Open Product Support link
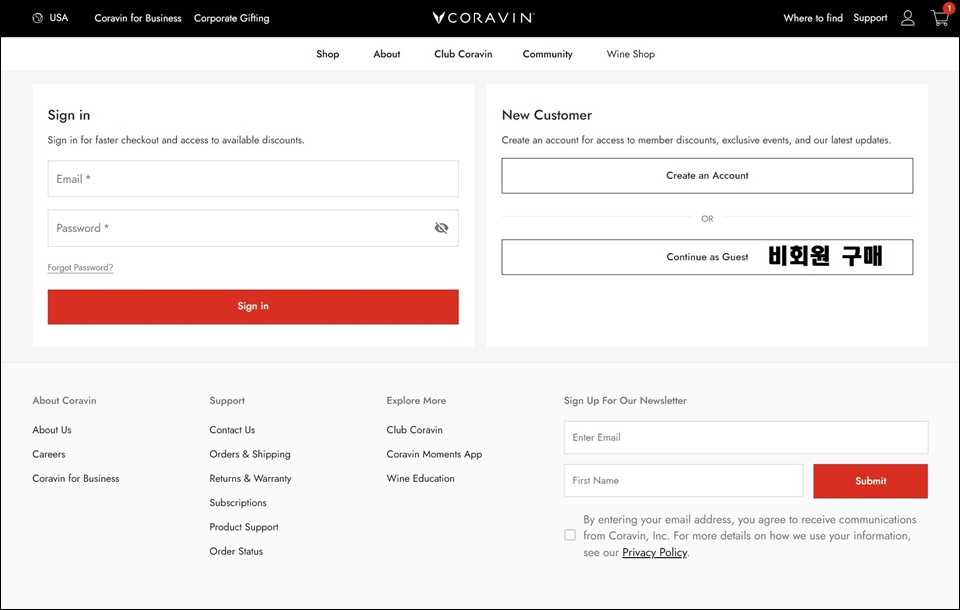This screenshot has height=610, width=960. tap(244, 527)
